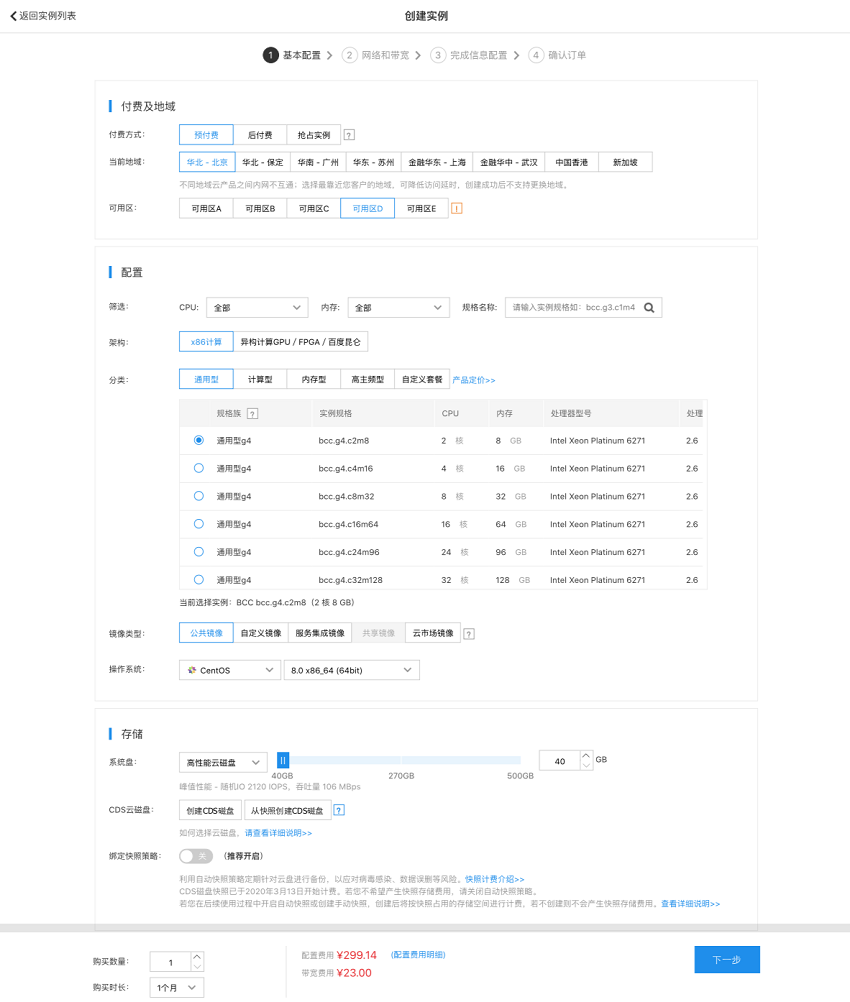Select the bcc.g4.c16m64 radio button
The height and width of the screenshot is (1002, 850).
tap(199, 524)
